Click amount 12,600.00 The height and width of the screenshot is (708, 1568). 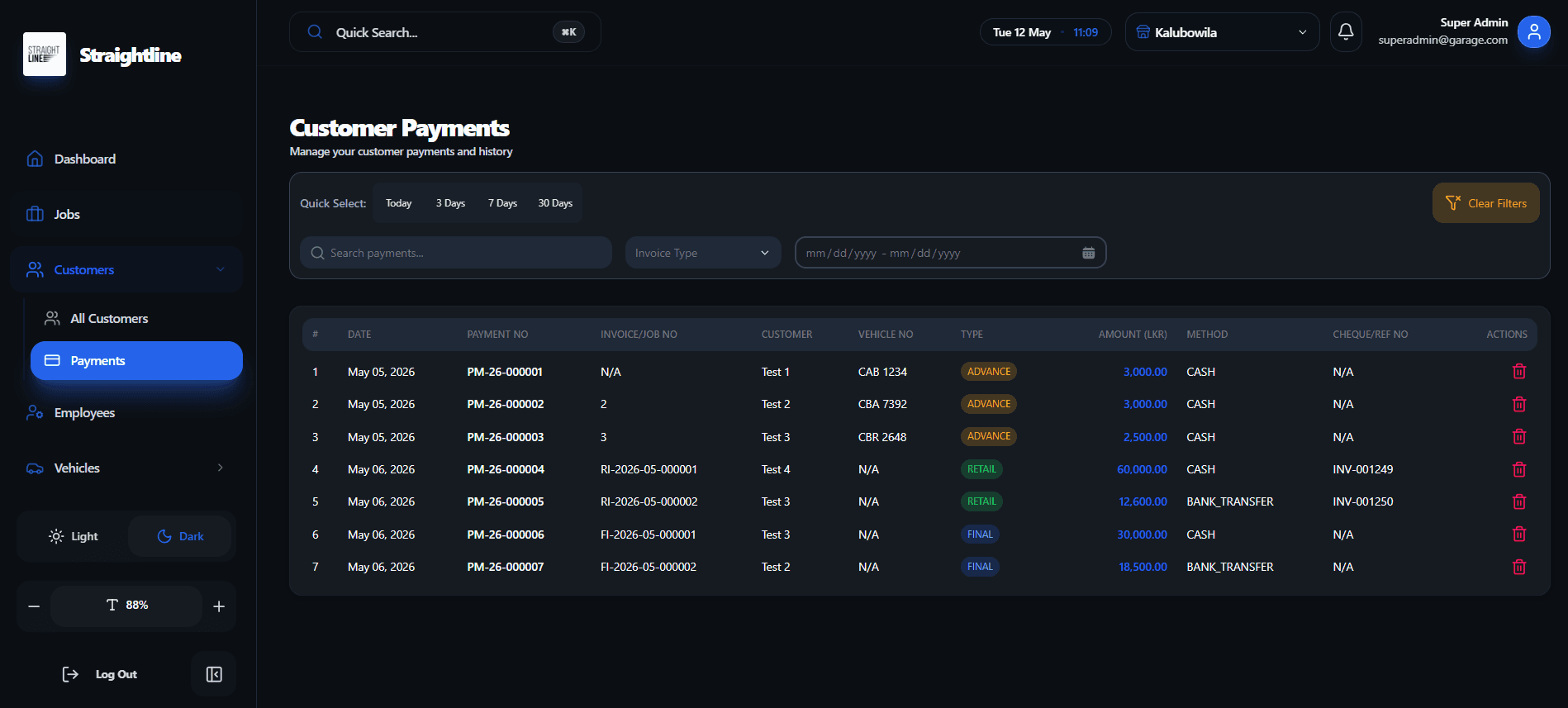(x=1143, y=501)
